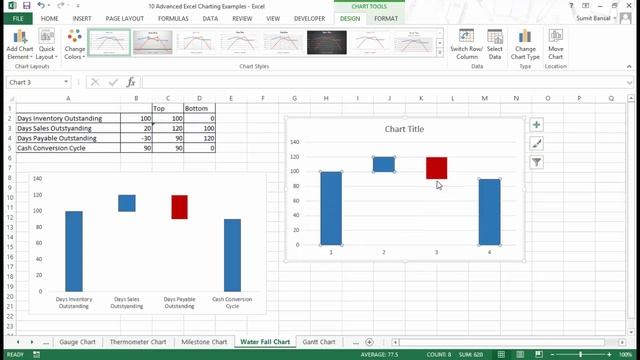This screenshot has height=360, width=640.
Task: Select the second chart style thumbnail
Action: click(x=153, y=42)
